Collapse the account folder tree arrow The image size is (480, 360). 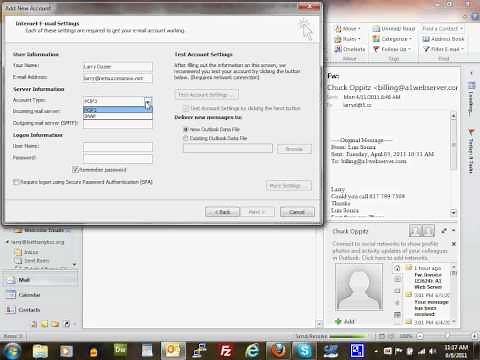7,242
